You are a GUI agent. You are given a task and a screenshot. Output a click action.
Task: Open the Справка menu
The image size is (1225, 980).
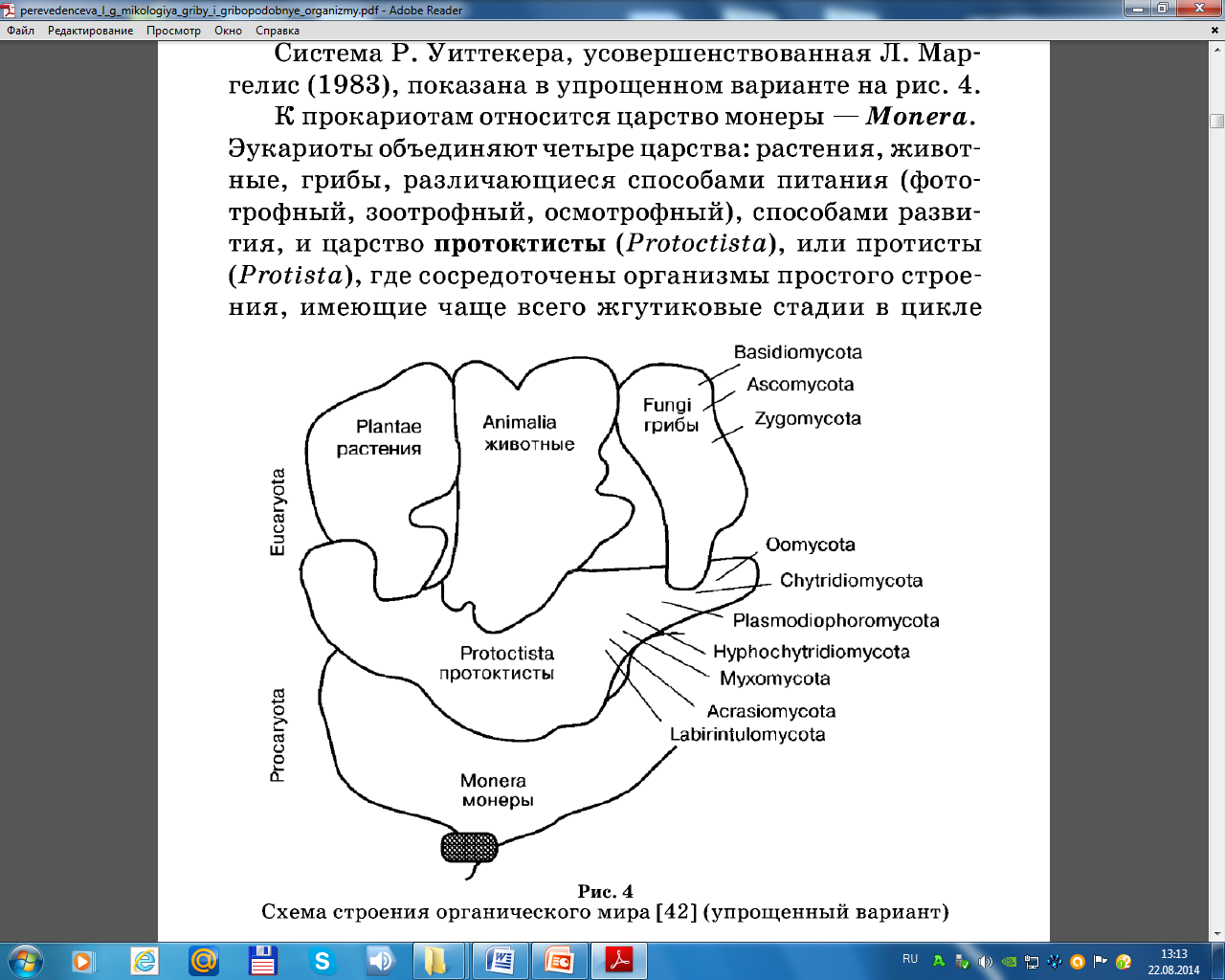coord(278,31)
